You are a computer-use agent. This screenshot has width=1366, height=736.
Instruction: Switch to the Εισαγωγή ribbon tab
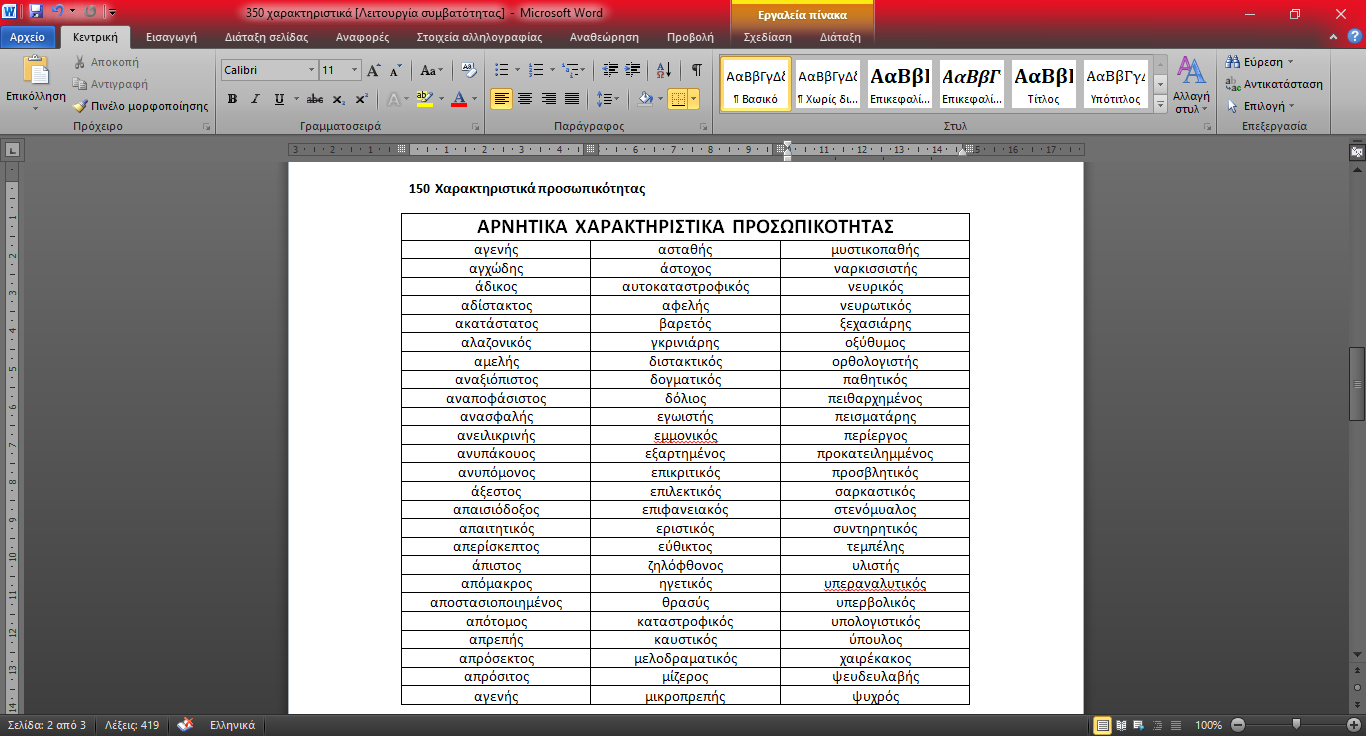[x=170, y=37]
